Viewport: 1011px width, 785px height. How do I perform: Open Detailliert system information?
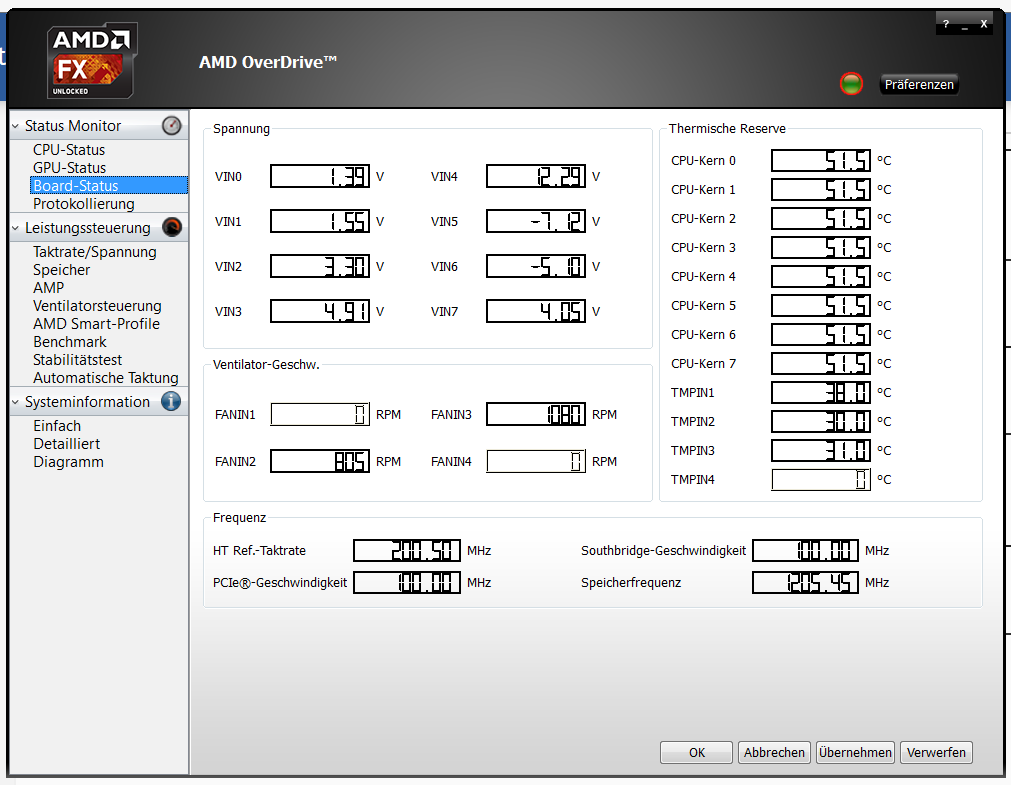pos(66,444)
